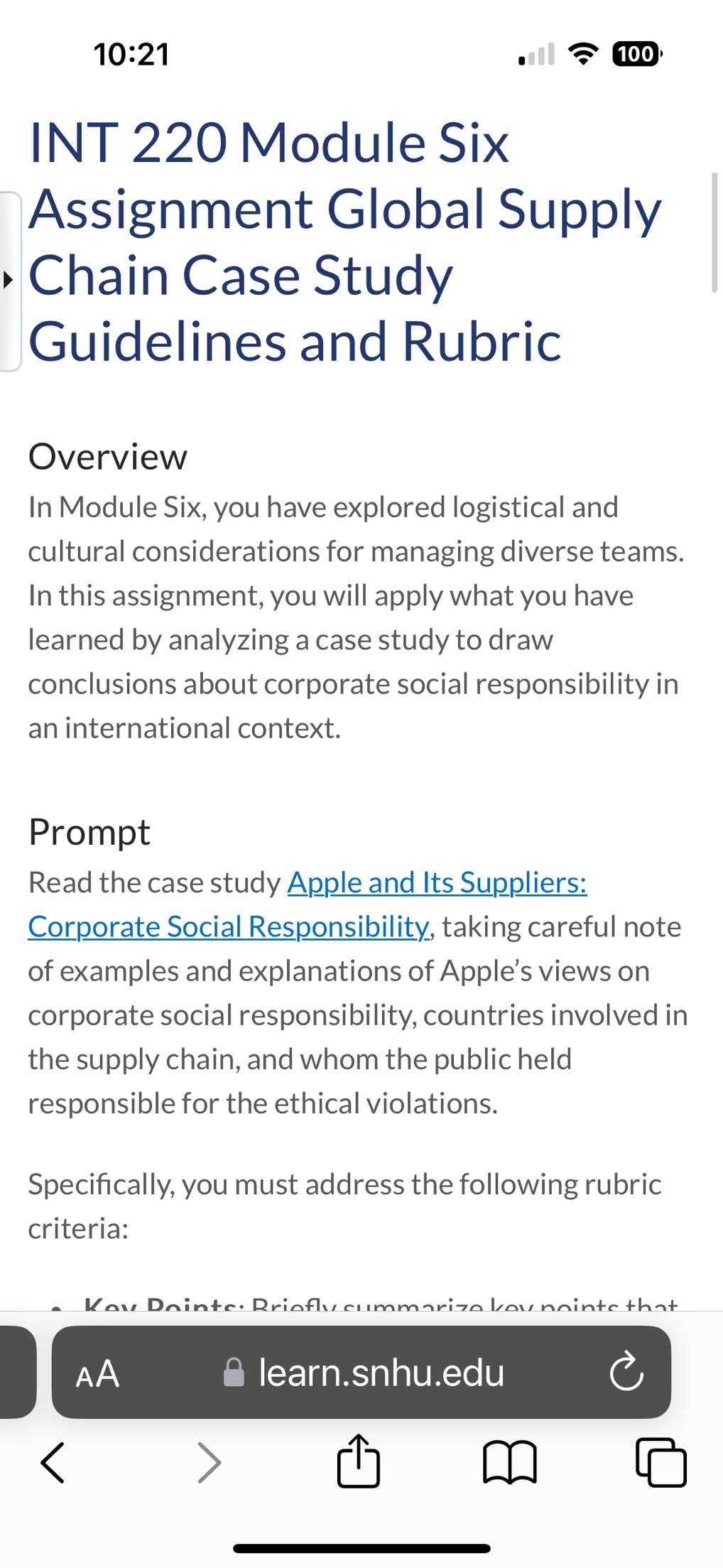Tap learn.snhu.edu to edit the address
Screen dimensions: 723x1568
(381, 1373)
